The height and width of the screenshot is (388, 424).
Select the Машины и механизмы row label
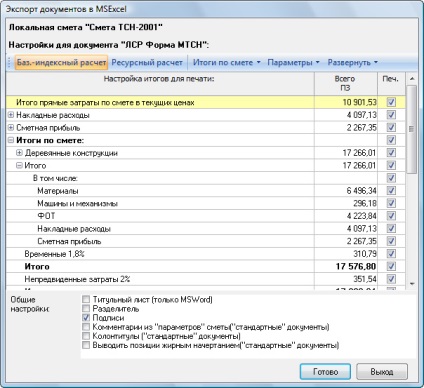pos(77,204)
